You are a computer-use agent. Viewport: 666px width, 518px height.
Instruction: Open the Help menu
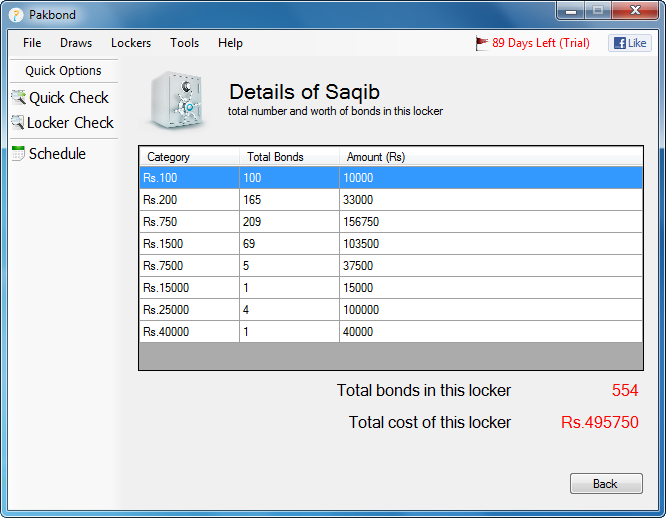pos(230,43)
